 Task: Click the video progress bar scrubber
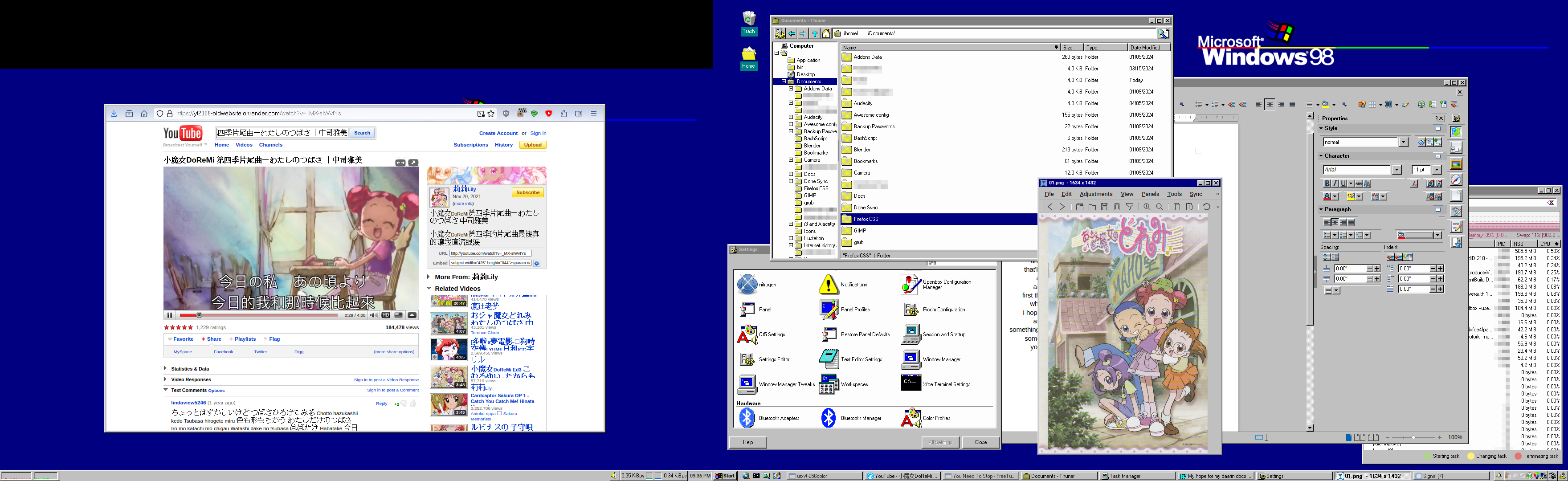pyautogui.click(x=199, y=315)
